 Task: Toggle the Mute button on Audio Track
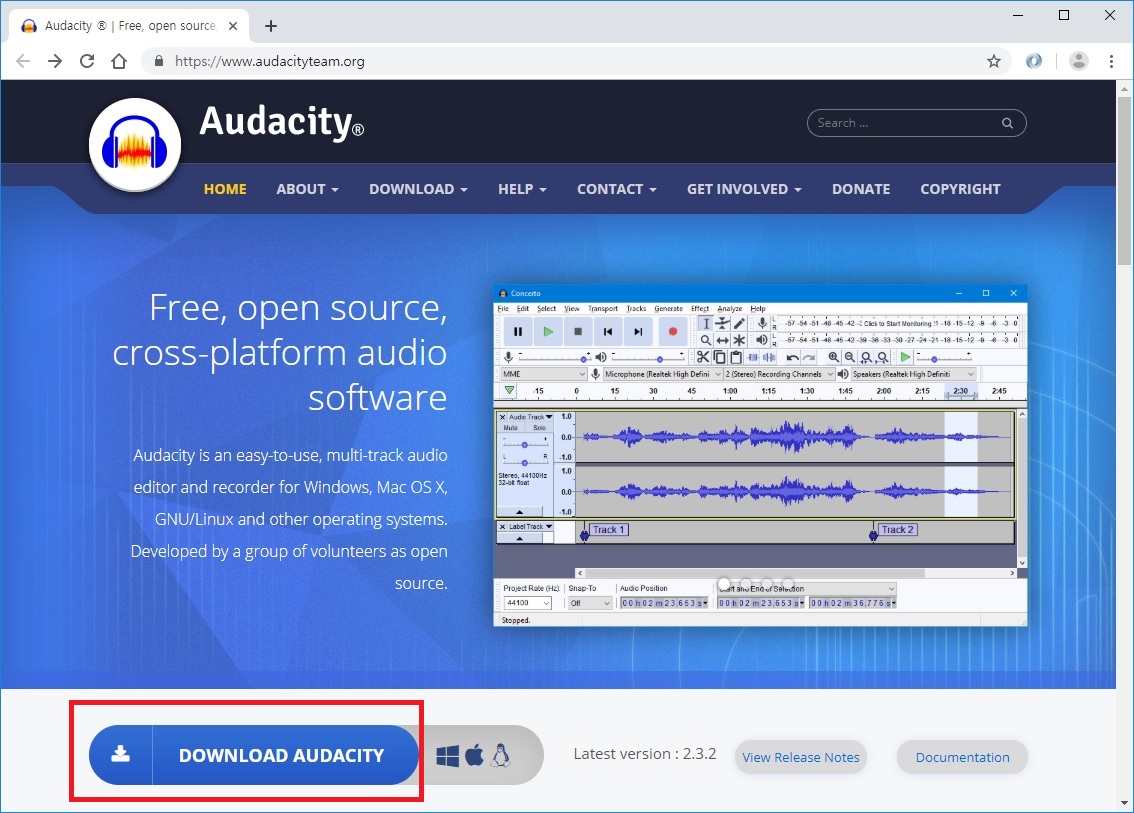click(x=511, y=428)
